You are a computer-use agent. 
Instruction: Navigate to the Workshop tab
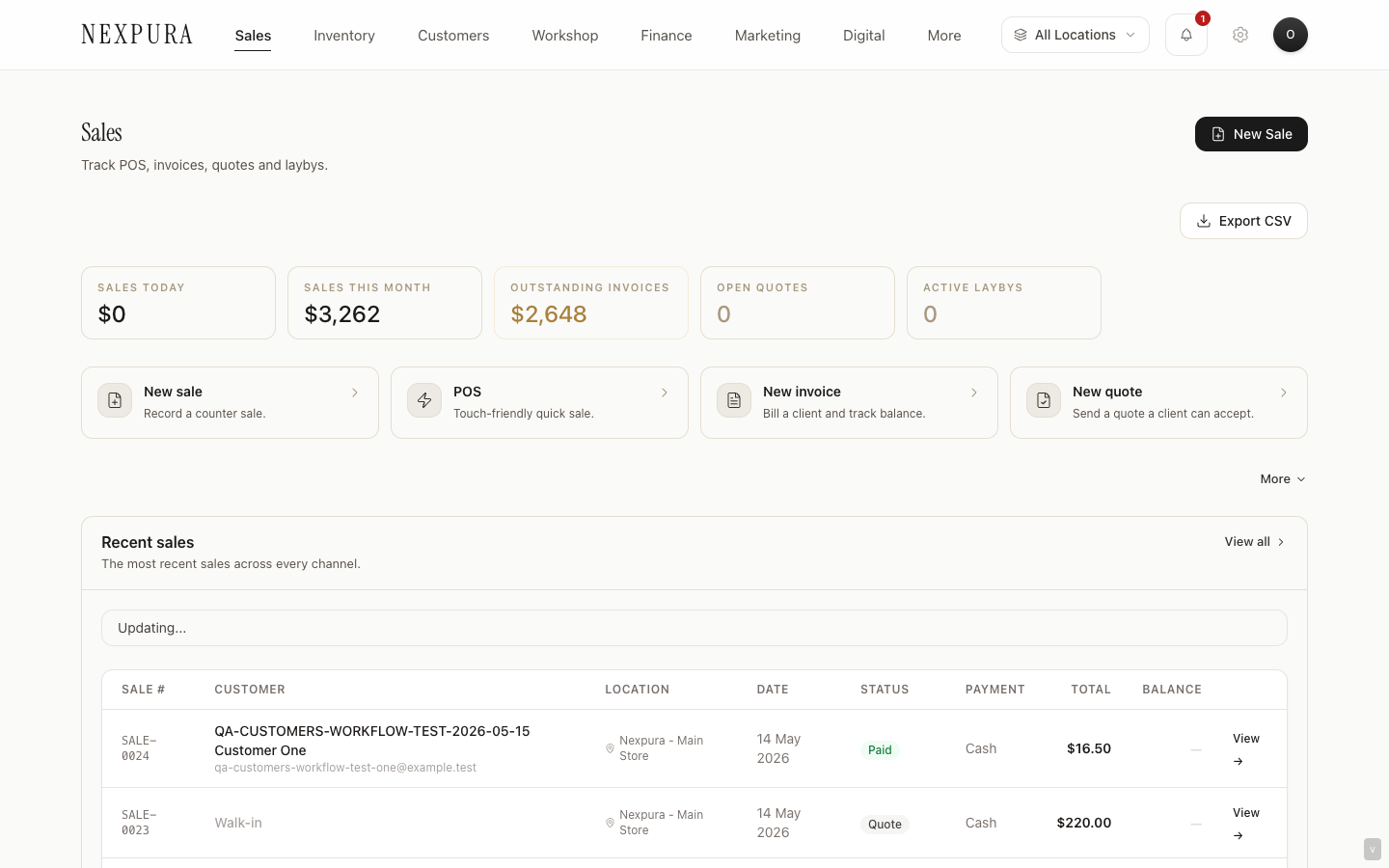tap(565, 36)
